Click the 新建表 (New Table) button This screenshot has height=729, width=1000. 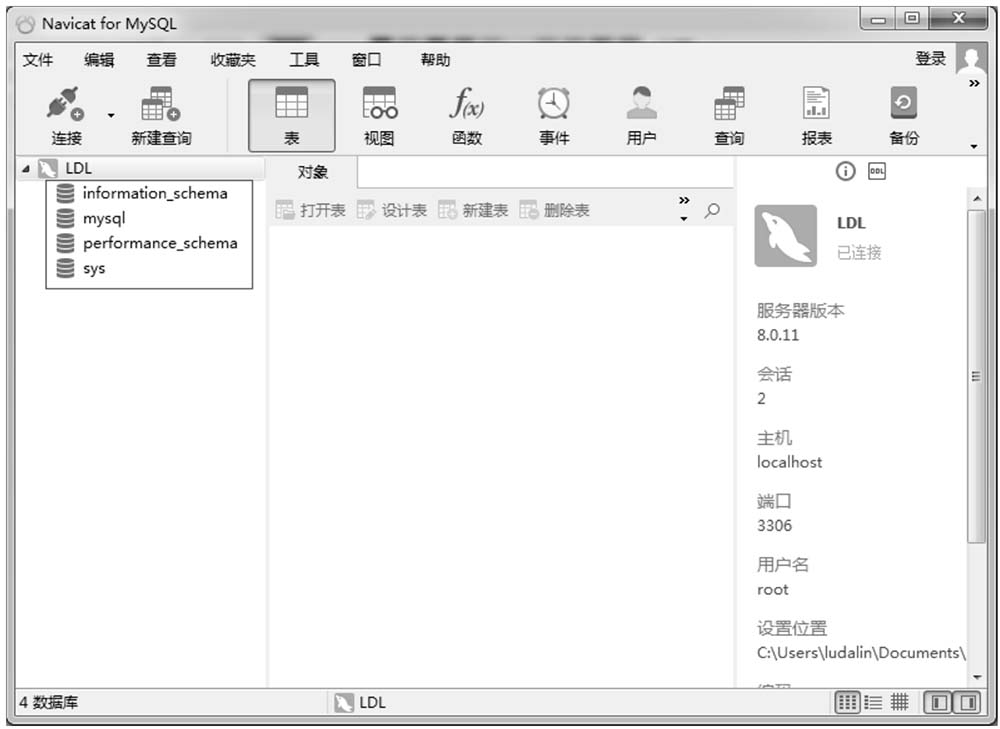pos(473,210)
